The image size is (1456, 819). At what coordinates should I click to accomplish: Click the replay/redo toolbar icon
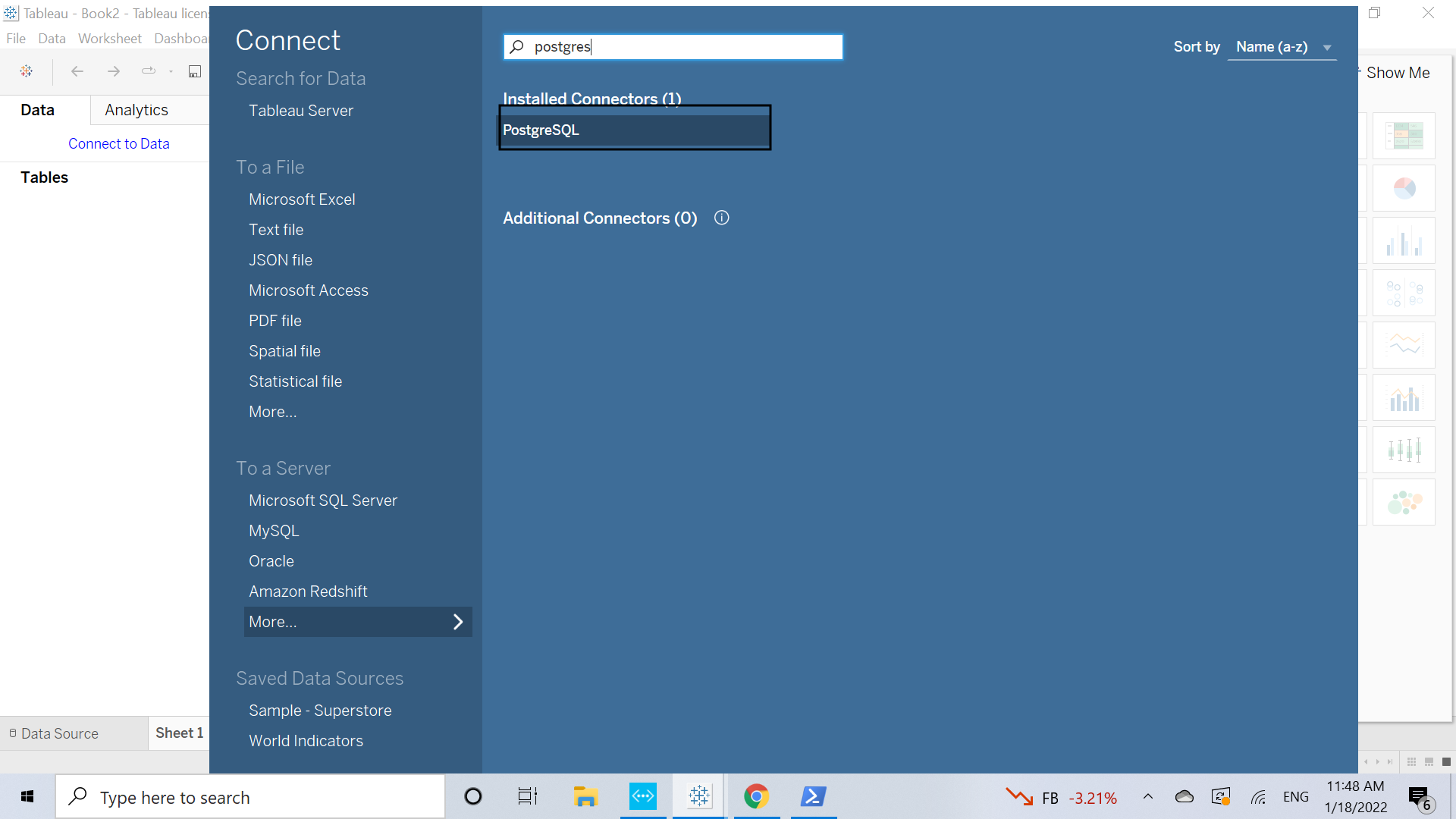tap(149, 71)
